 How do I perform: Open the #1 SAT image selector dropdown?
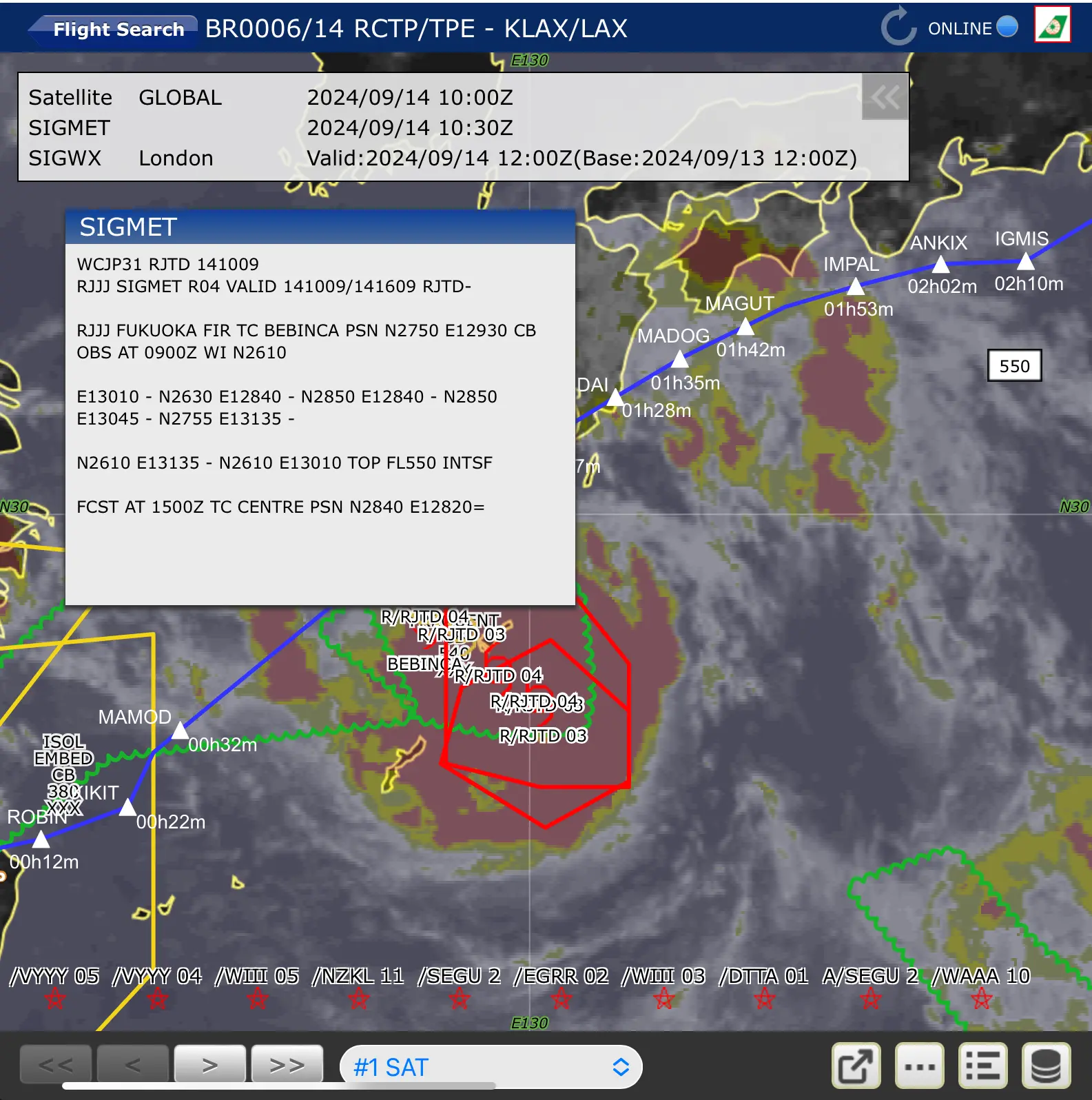tap(489, 1067)
